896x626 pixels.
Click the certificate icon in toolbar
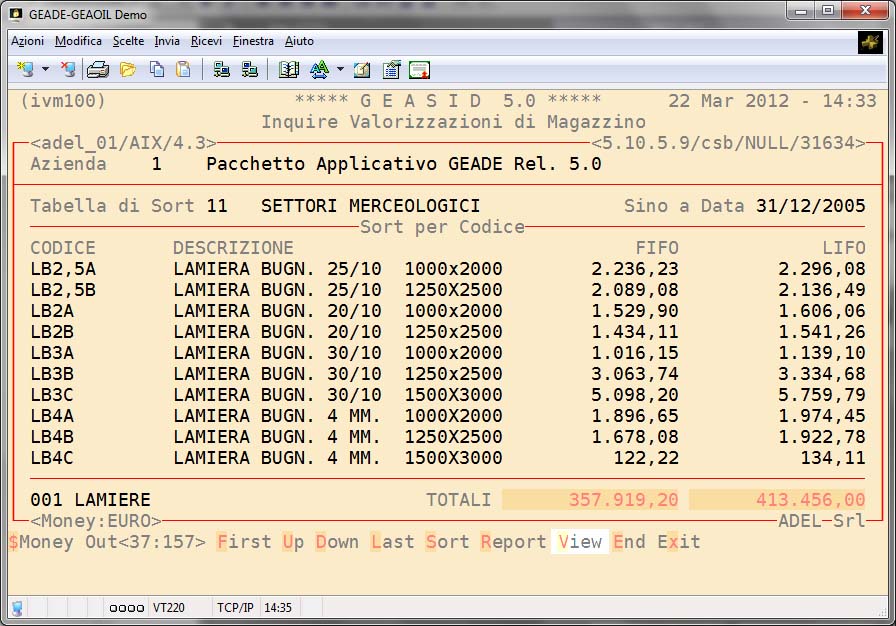click(x=419, y=69)
